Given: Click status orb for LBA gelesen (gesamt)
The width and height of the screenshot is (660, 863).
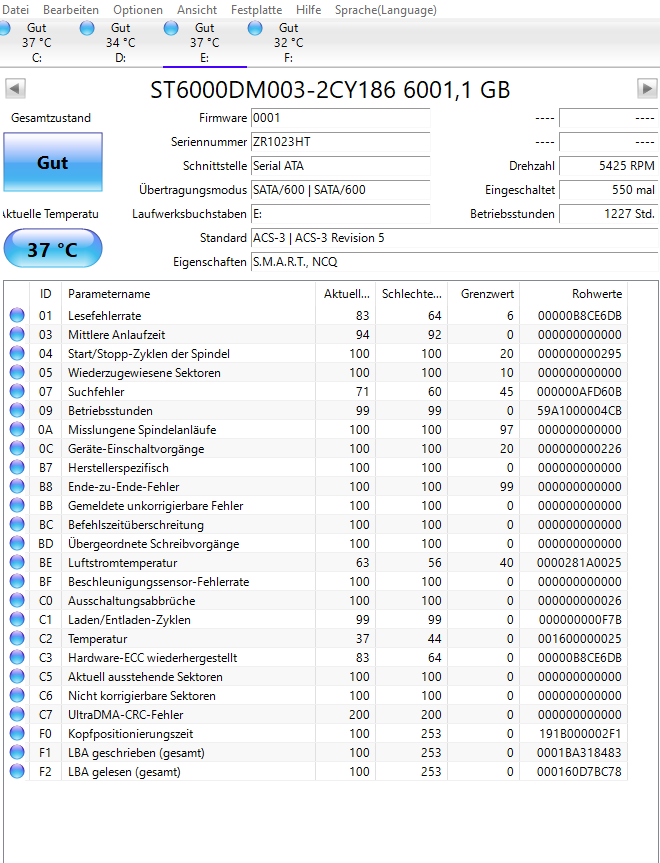Looking at the screenshot, I should (x=17, y=771).
